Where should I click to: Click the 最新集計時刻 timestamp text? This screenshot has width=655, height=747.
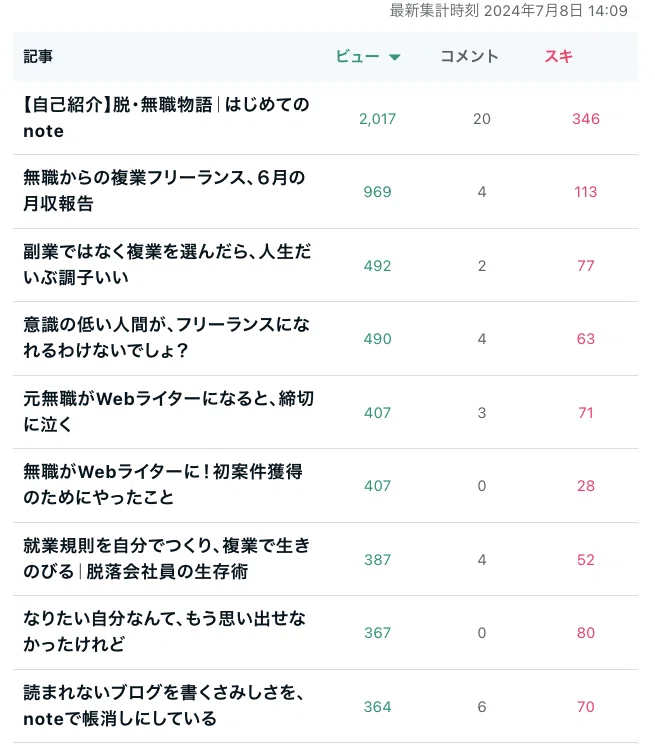(x=508, y=10)
